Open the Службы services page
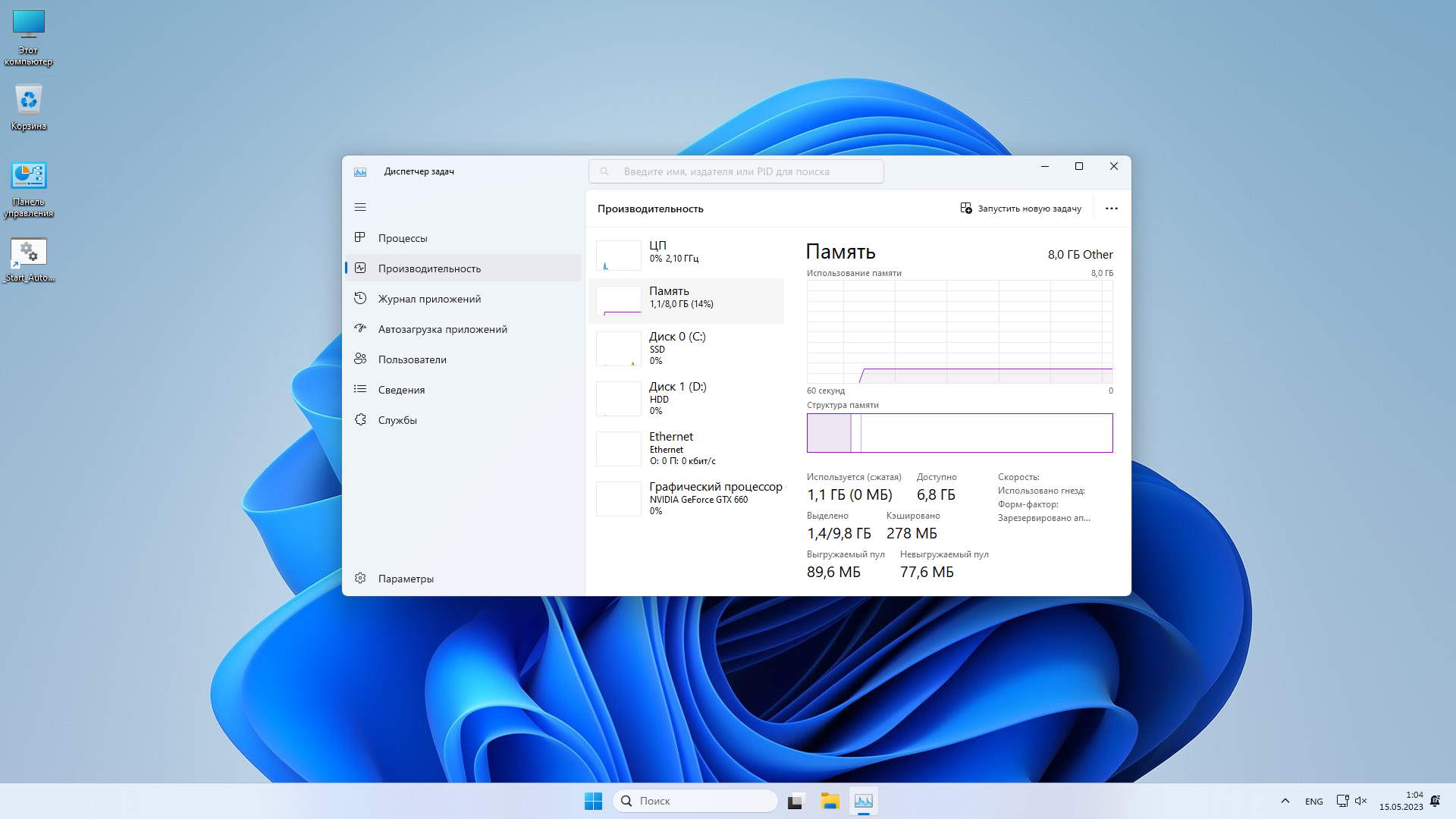 click(397, 420)
